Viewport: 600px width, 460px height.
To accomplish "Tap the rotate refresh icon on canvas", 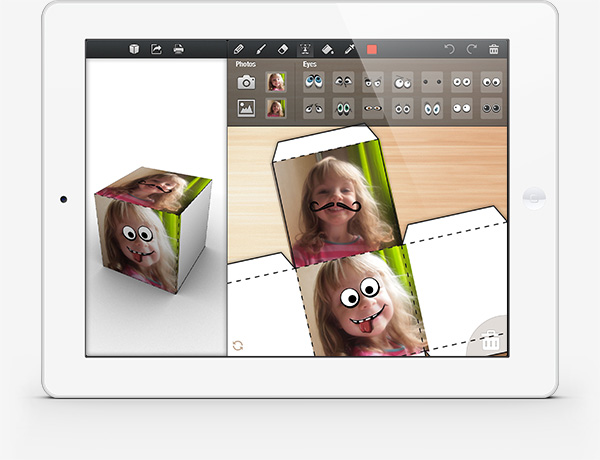I will 238,345.
